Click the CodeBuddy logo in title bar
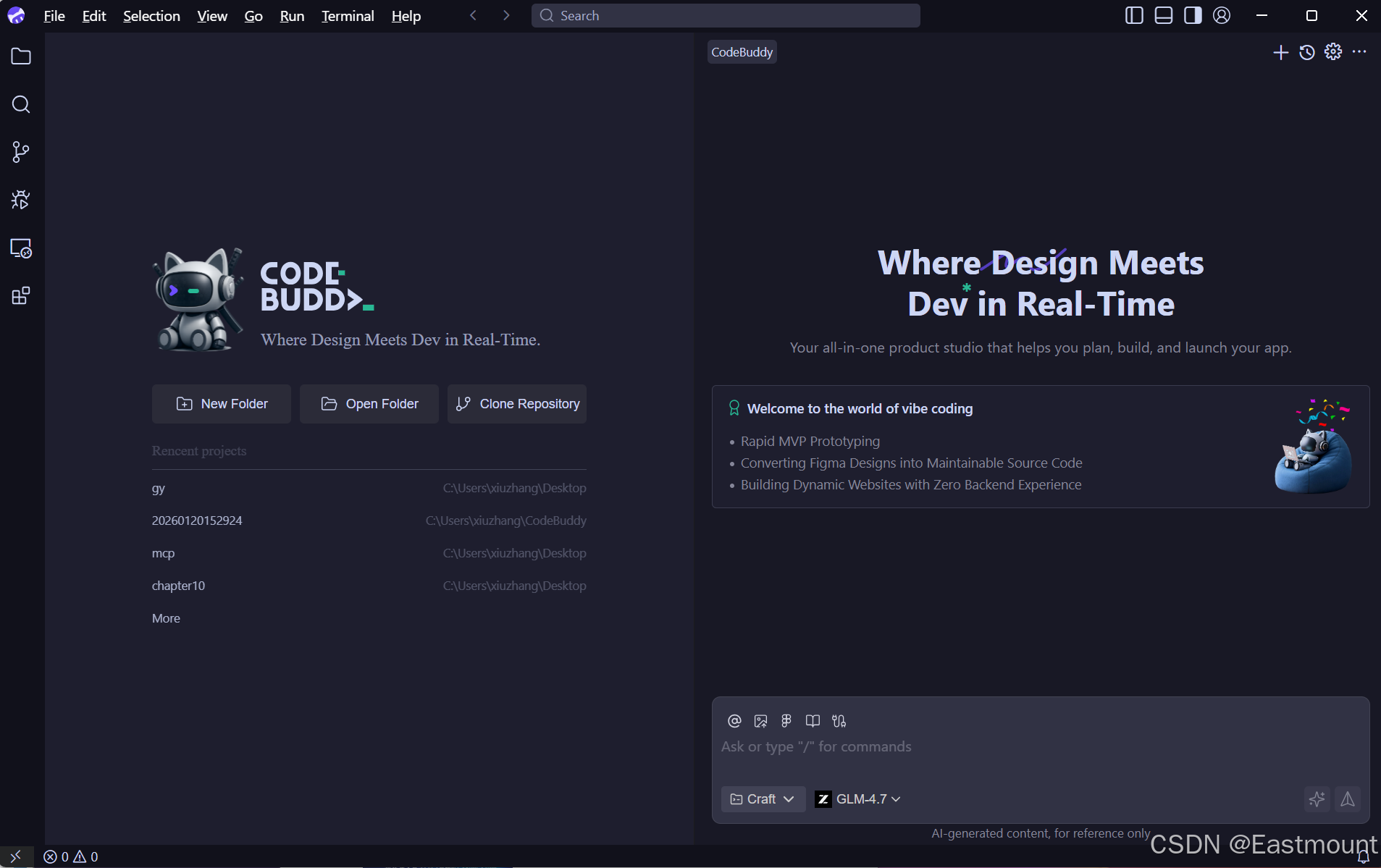This screenshot has height=868, width=1381. tap(16, 15)
